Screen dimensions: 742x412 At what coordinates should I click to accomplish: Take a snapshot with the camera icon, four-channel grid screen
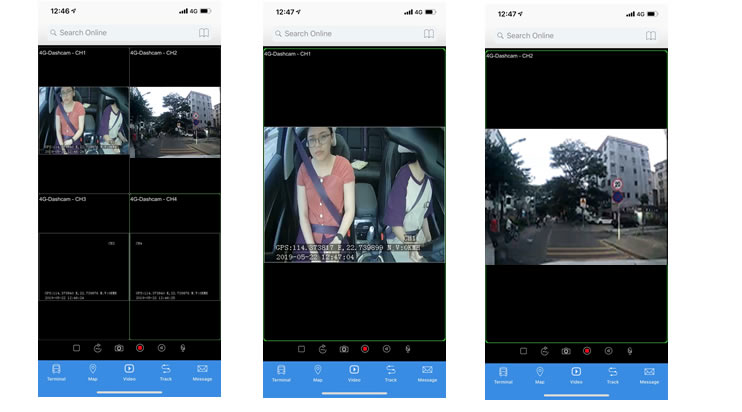point(119,348)
